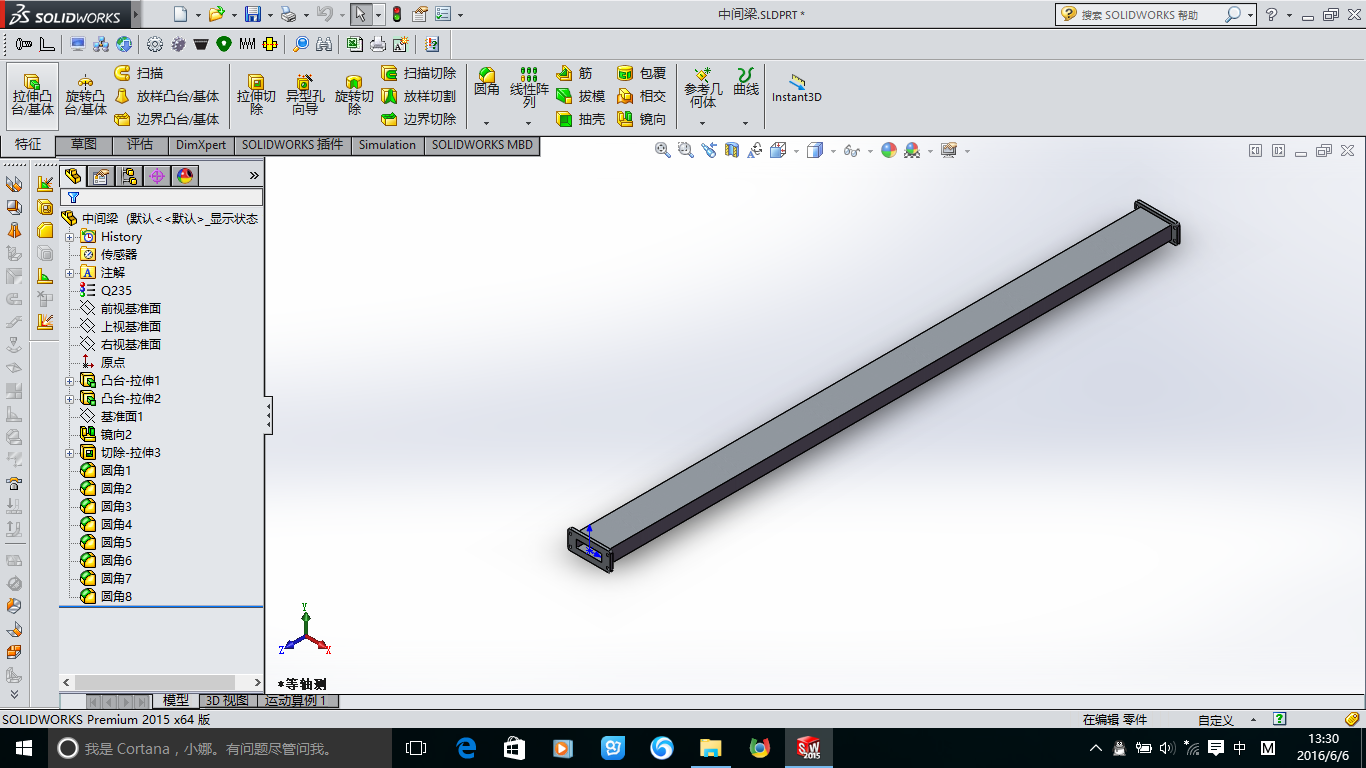Expand the 凸台-拉伸1 feature
Viewport: 1366px width, 768px height.
point(70,381)
